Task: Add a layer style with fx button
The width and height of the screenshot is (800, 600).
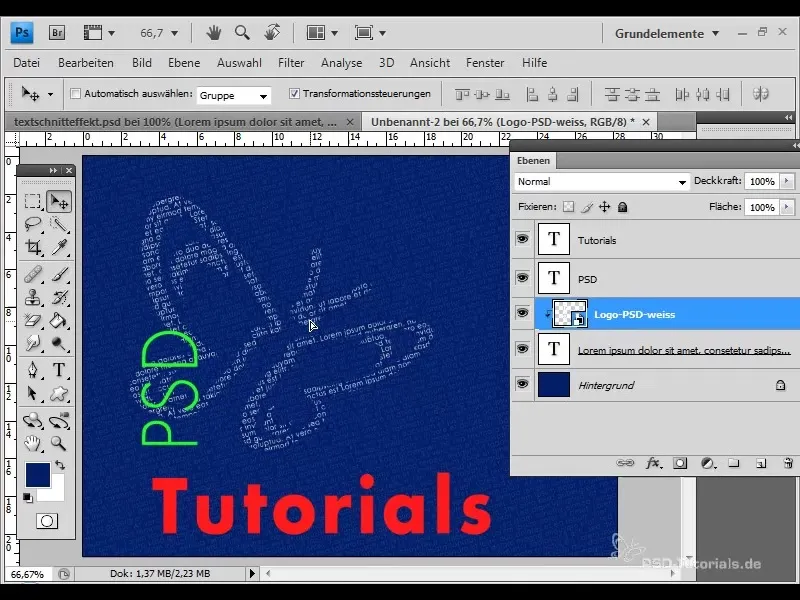Action: (x=653, y=463)
